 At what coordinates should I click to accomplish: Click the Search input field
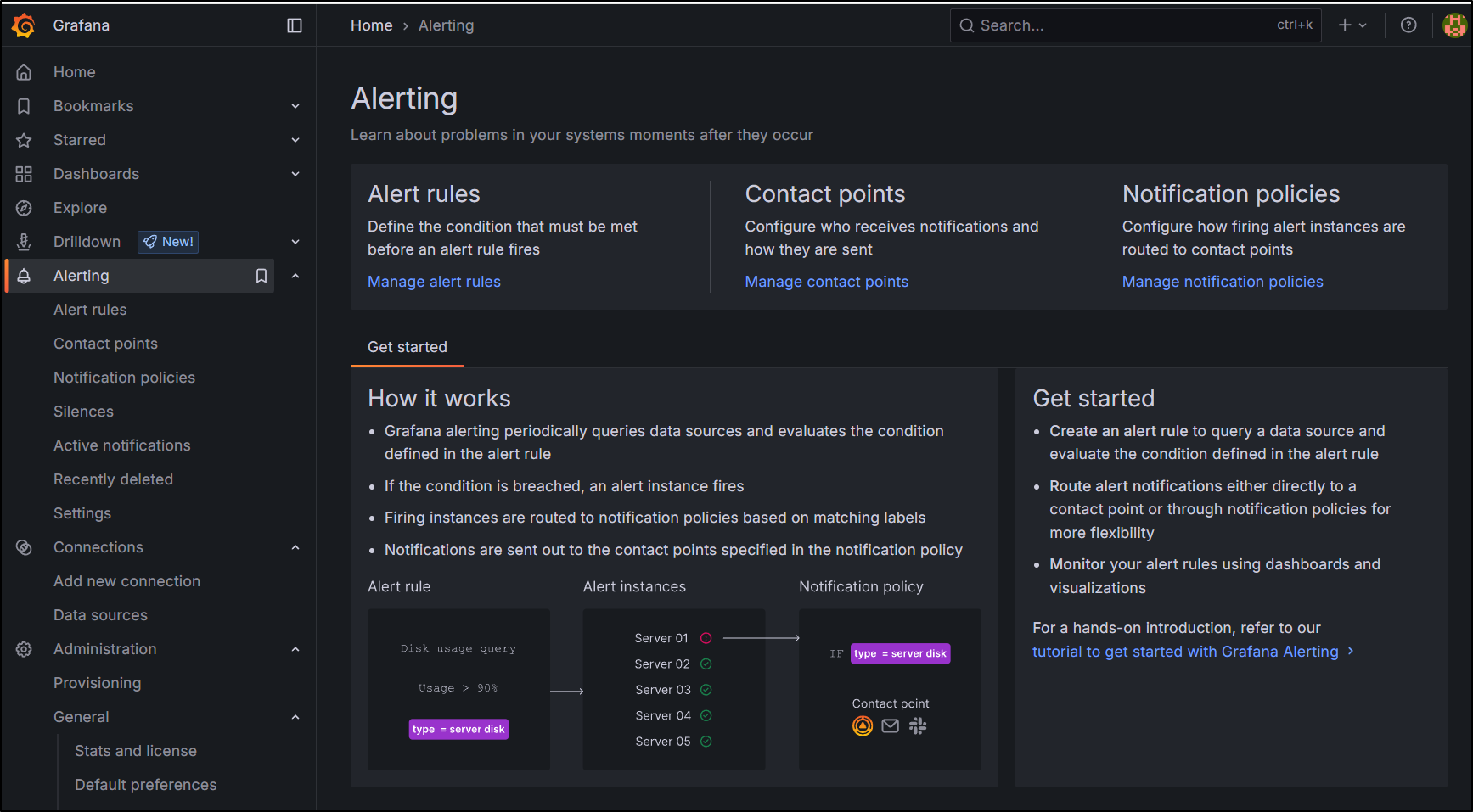(x=1135, y=25)
